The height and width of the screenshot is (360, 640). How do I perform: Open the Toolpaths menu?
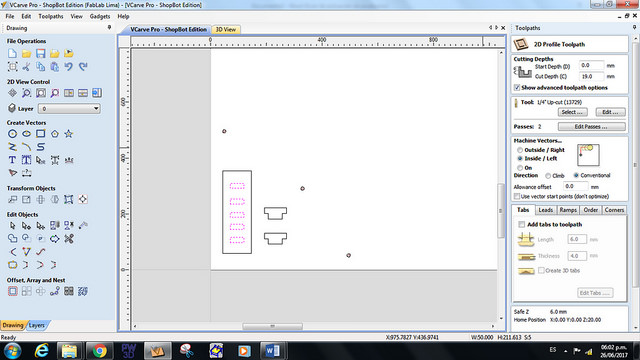pos(51,16)
